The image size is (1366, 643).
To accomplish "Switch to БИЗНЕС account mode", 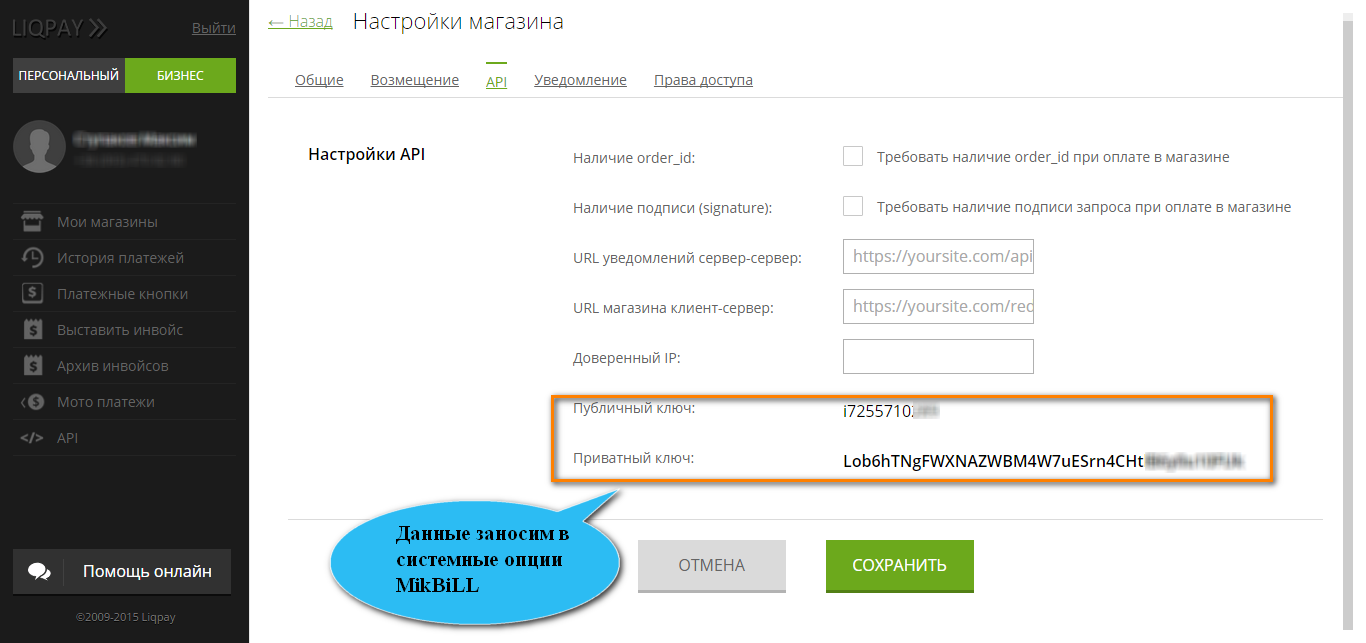I will [180, 75].
